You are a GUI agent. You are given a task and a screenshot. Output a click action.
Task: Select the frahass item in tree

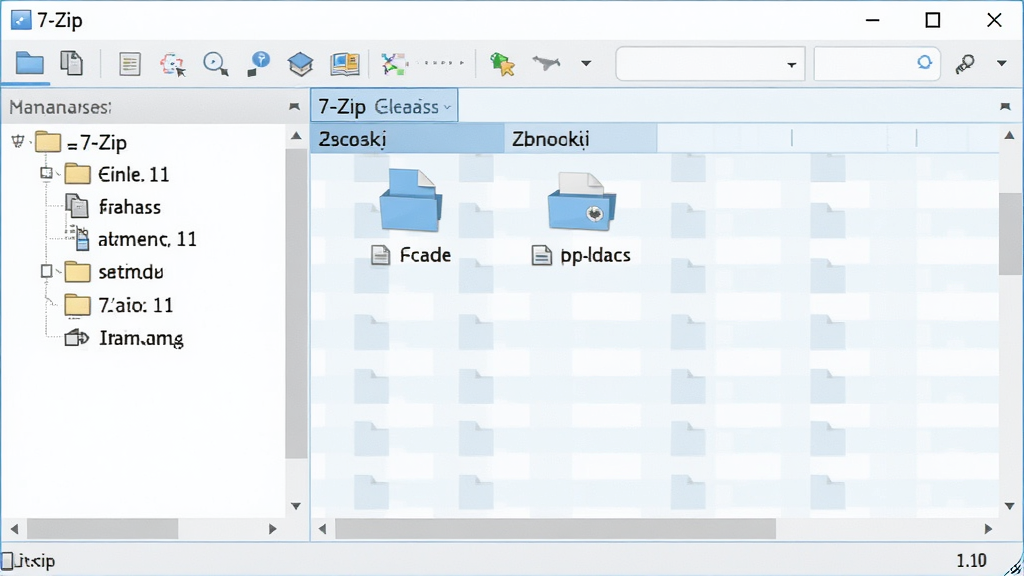tap(112, 207)
